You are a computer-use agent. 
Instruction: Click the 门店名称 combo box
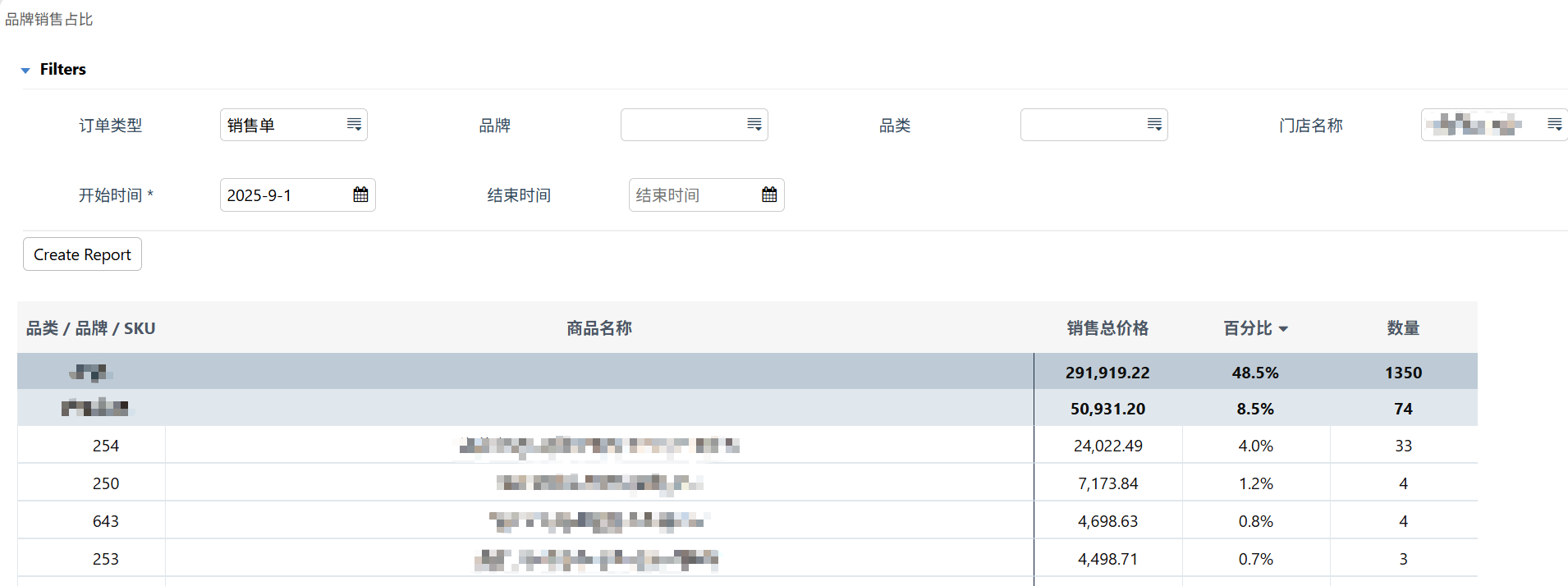1494,125
